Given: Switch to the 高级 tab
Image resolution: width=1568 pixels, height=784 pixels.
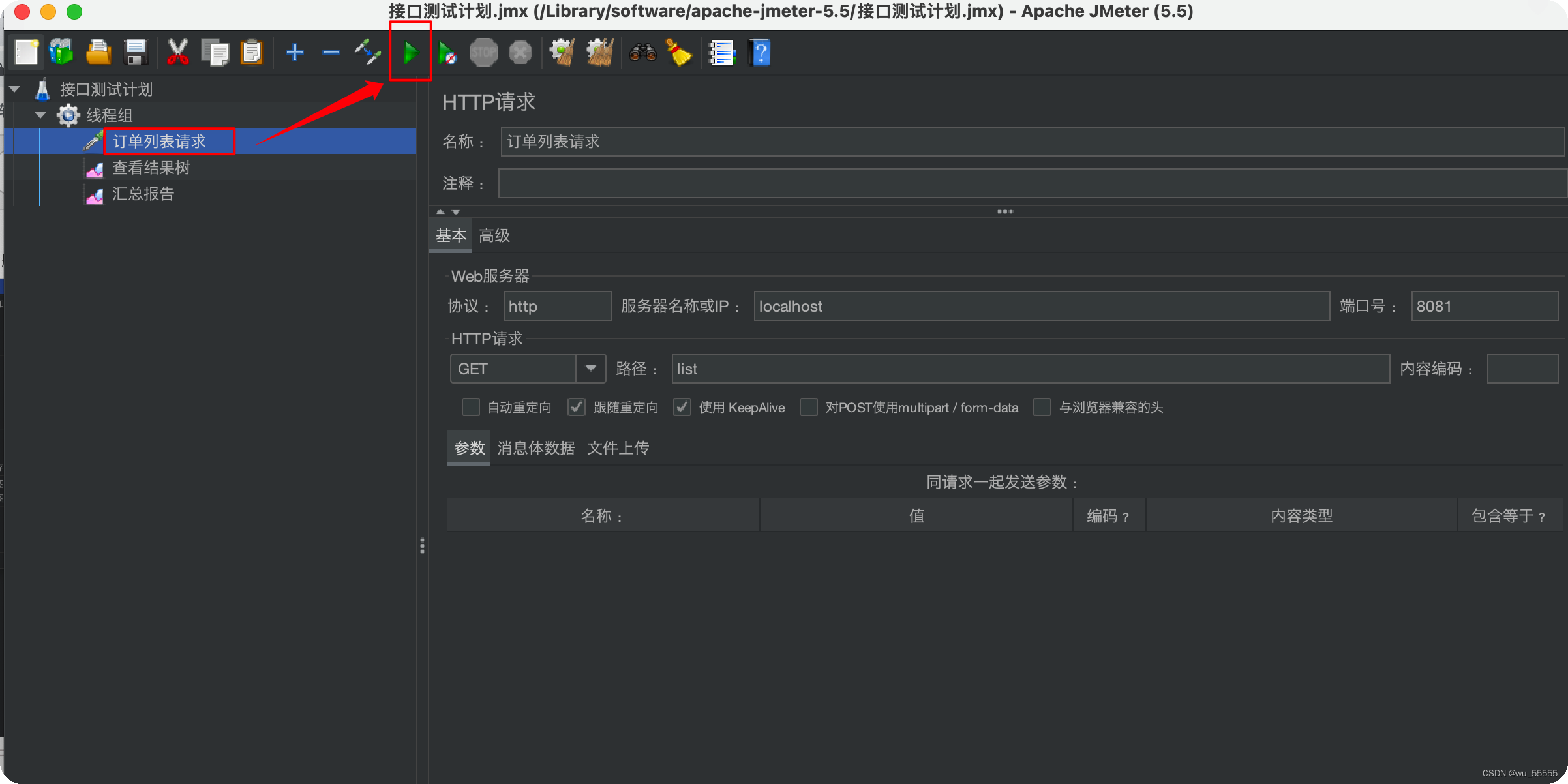Looking at the screenshot, I should tap(494, 235).
